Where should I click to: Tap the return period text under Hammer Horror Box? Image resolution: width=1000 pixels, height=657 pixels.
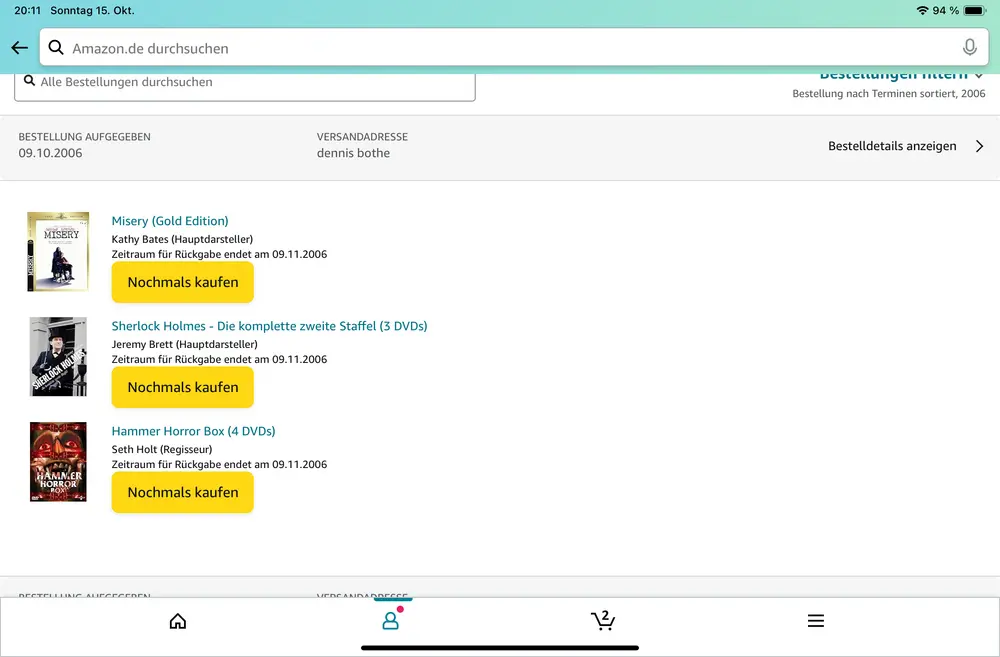219,465
